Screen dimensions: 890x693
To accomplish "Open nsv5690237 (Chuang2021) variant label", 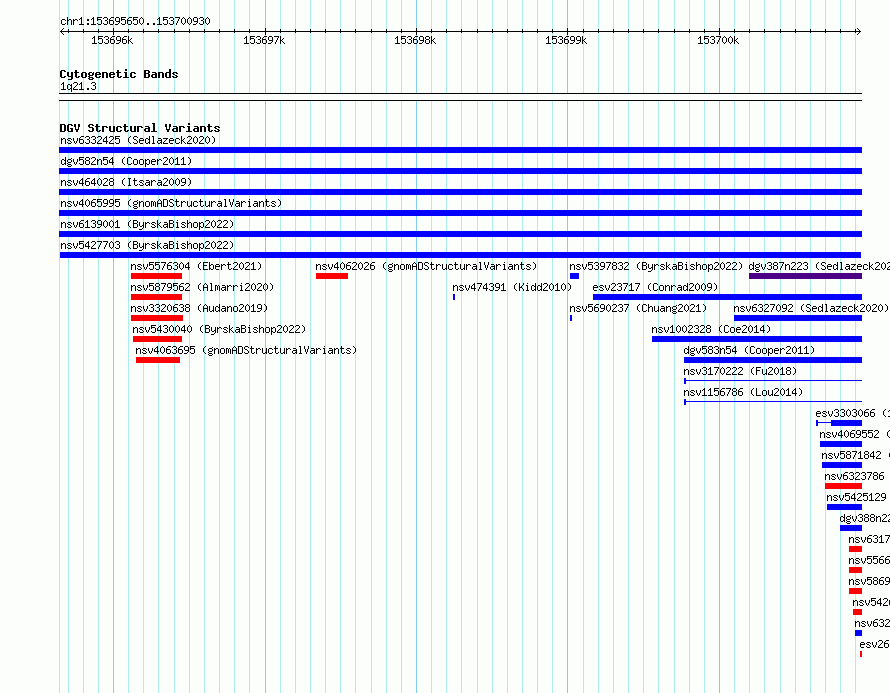I will 638,308.
